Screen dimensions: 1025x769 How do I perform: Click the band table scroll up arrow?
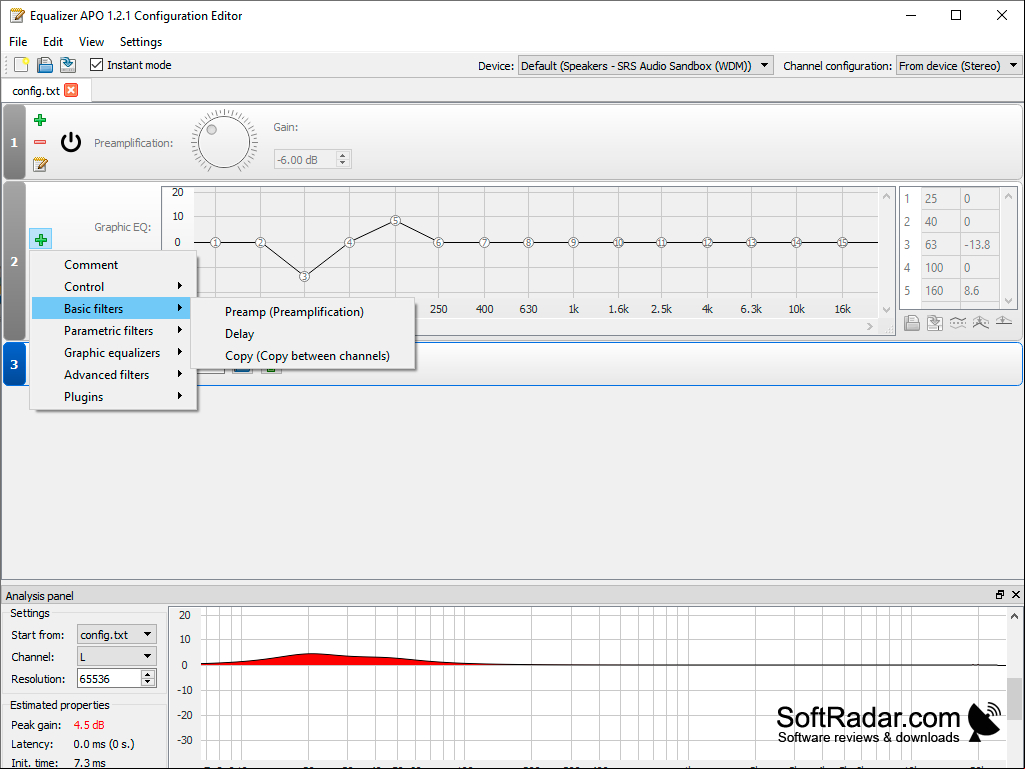point(1009,196)
